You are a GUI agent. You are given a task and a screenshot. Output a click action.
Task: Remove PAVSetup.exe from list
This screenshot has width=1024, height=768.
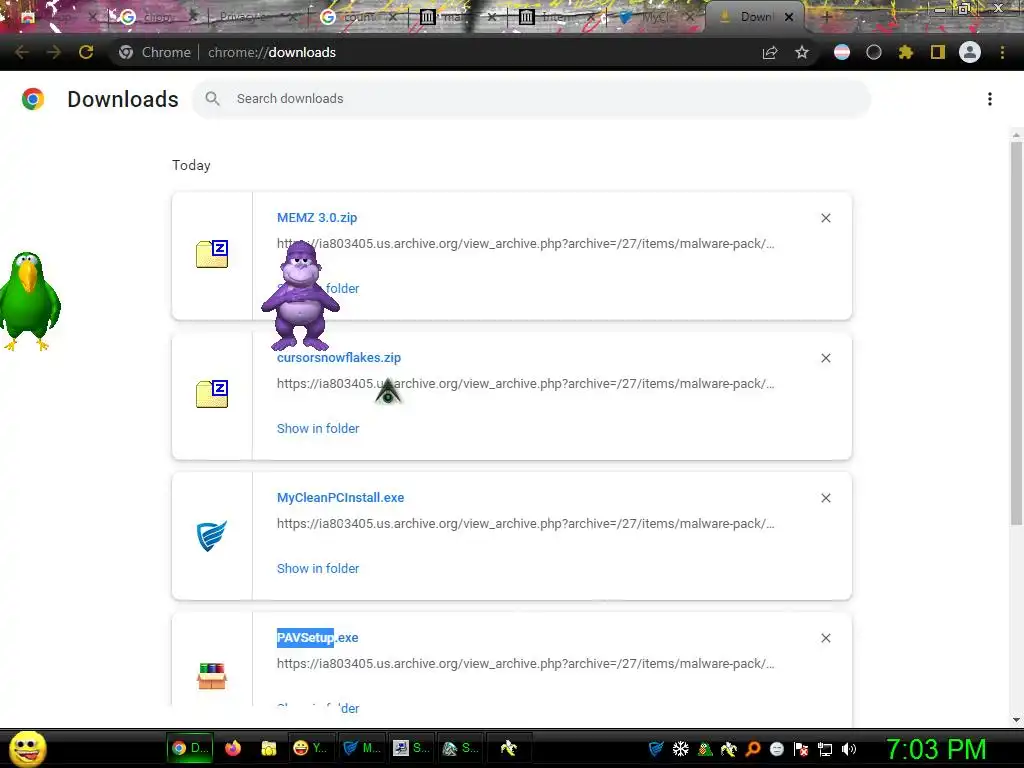click(826, 638)
